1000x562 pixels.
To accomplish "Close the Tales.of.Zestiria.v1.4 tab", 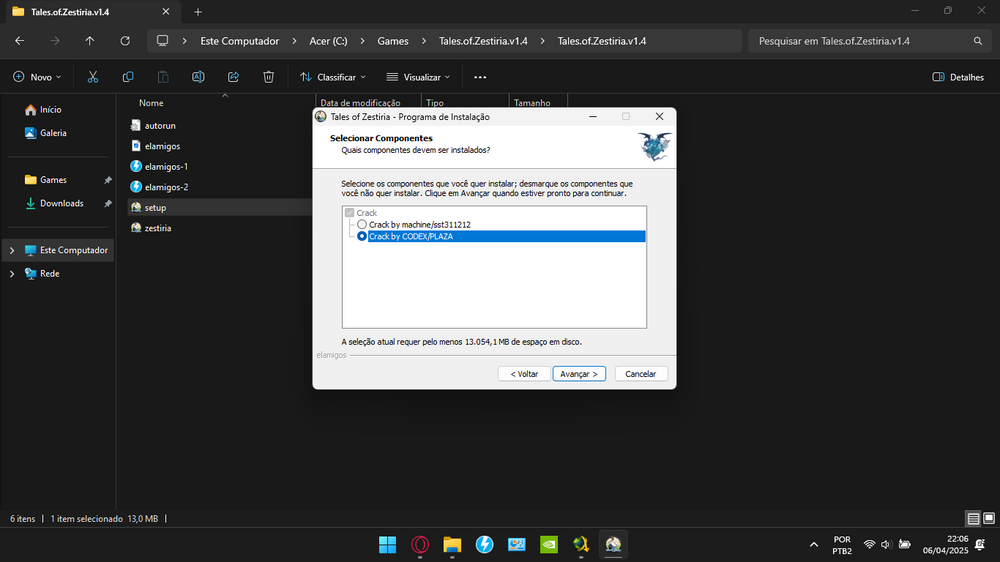I will point(166,12).
